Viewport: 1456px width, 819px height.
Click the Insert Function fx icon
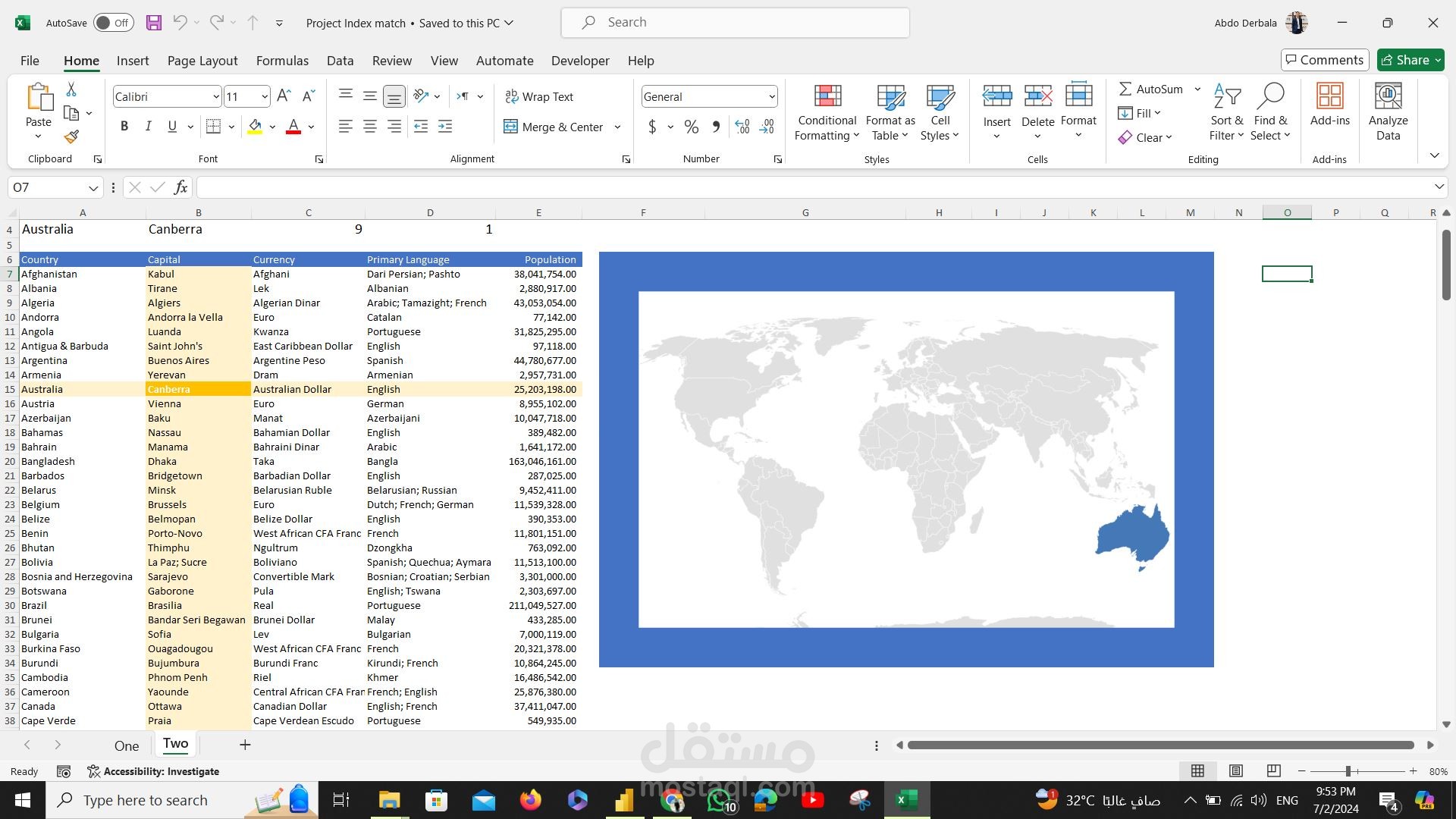[x=180, y=187]
